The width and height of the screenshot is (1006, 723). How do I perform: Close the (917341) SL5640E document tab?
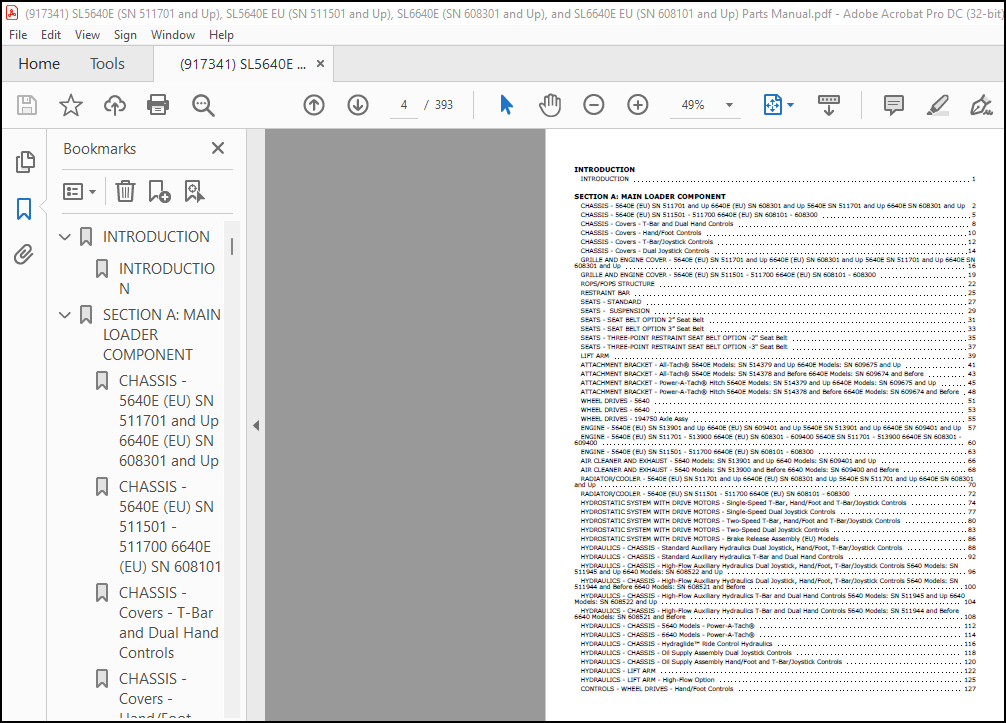coord(320,64)
